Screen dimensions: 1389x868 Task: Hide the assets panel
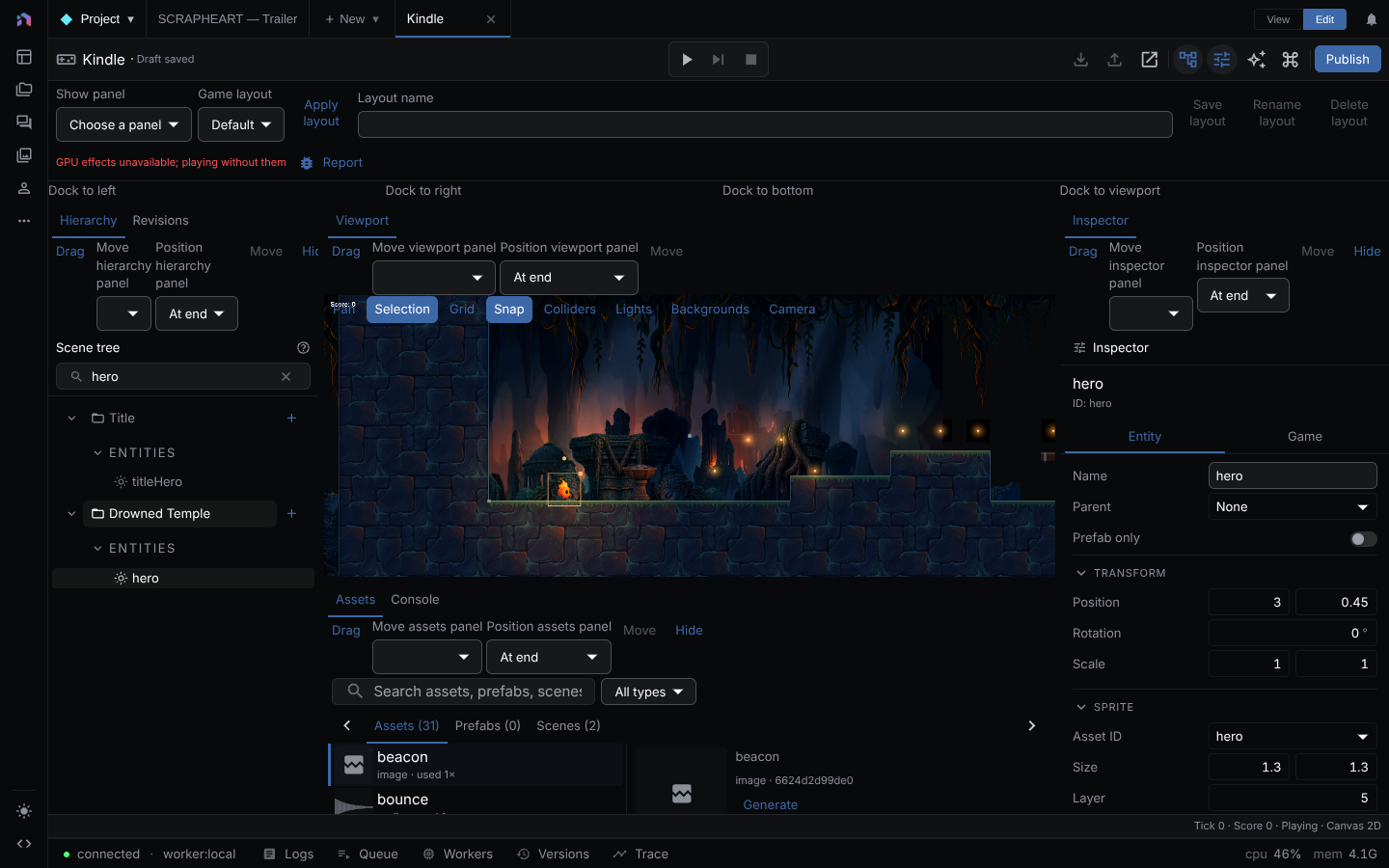(689, 631)
